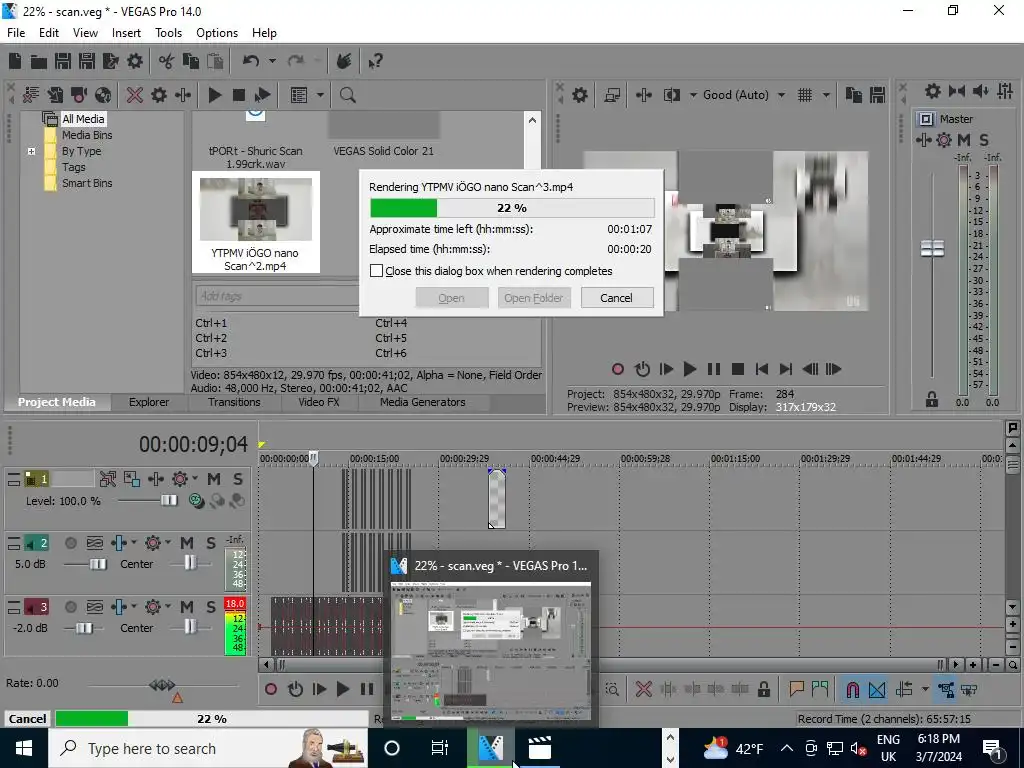Select All Media in the media tree
The width and height of the screenshot is (1024, 768).
[x=83, y=119]
